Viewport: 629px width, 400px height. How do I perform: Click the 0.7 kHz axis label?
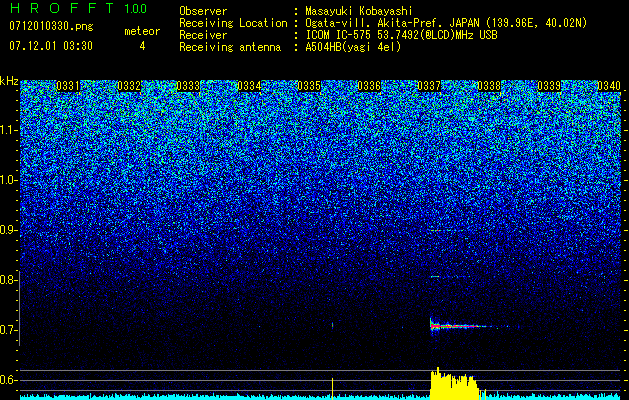8,330
